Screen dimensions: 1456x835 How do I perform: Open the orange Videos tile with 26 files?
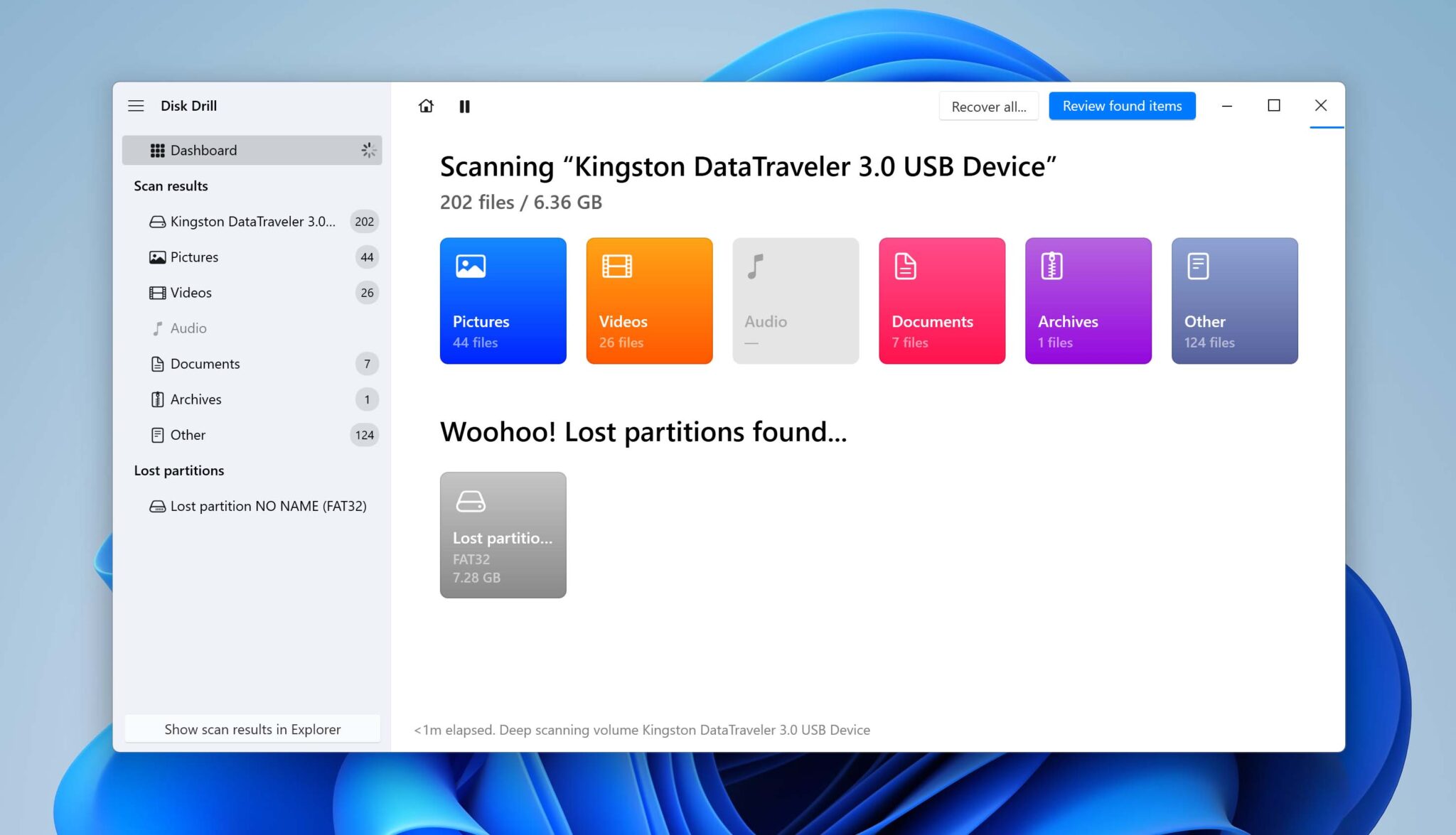coord(649,301)
